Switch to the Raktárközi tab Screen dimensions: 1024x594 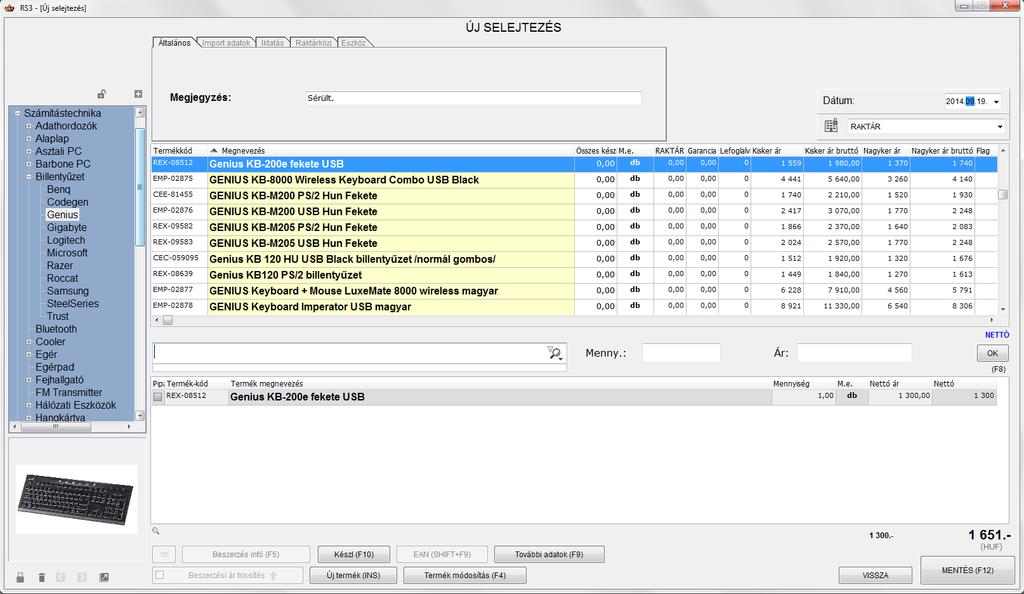pos(313,42)
